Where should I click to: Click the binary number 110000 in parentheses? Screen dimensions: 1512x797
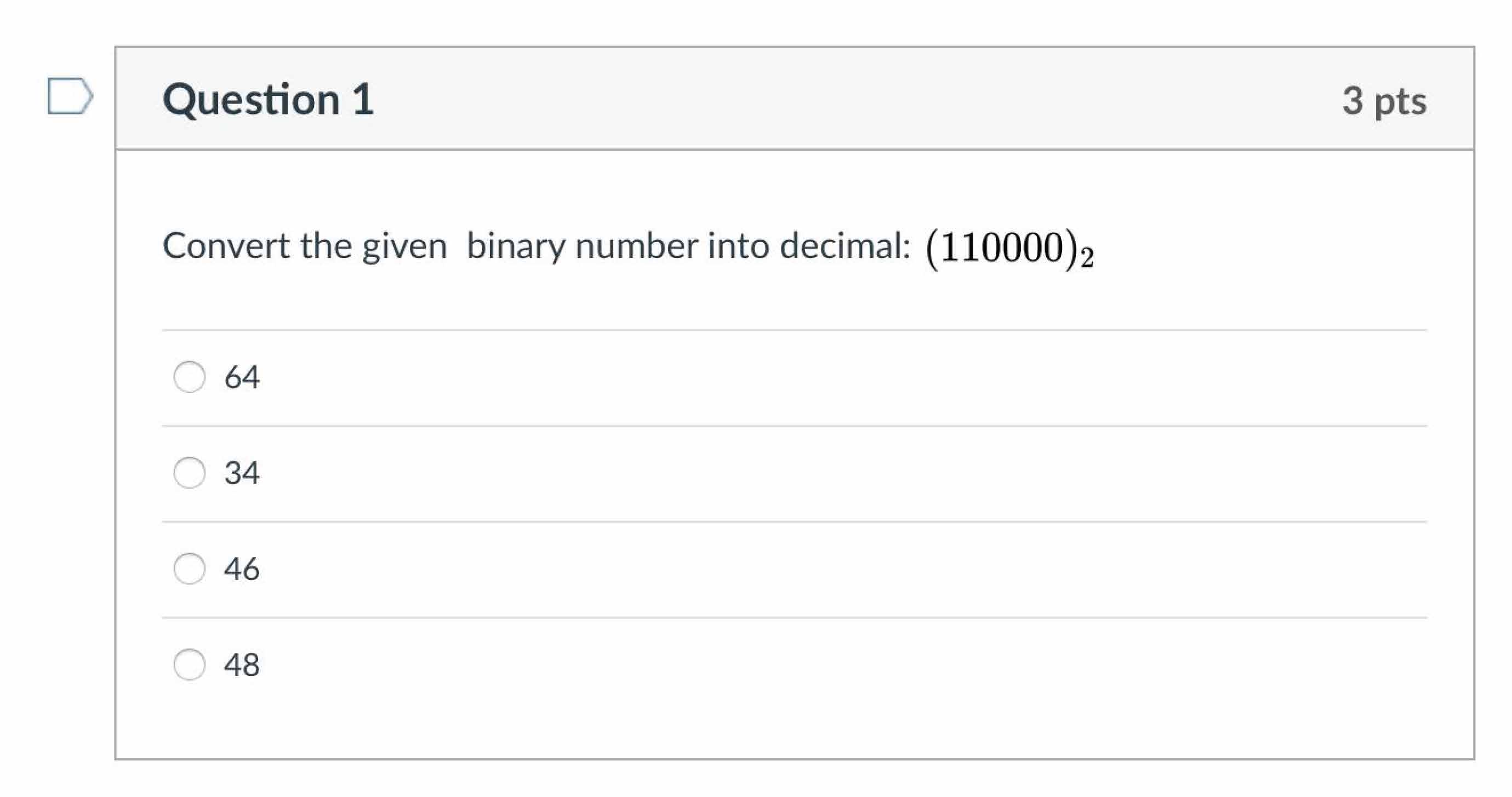coord(1002,247)
